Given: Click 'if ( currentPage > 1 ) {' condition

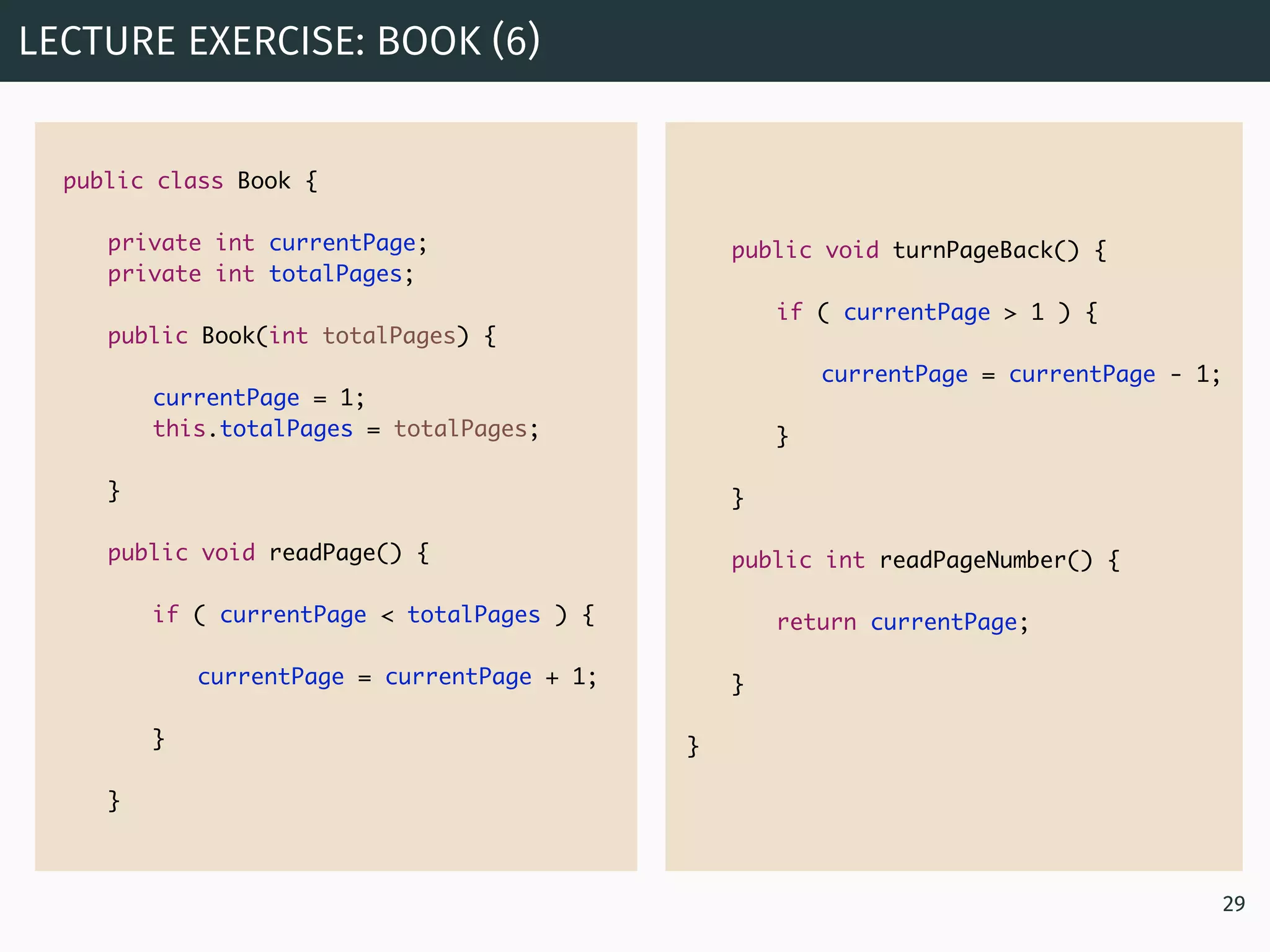Looking at the screenshot, I should (x=937, y=312).
